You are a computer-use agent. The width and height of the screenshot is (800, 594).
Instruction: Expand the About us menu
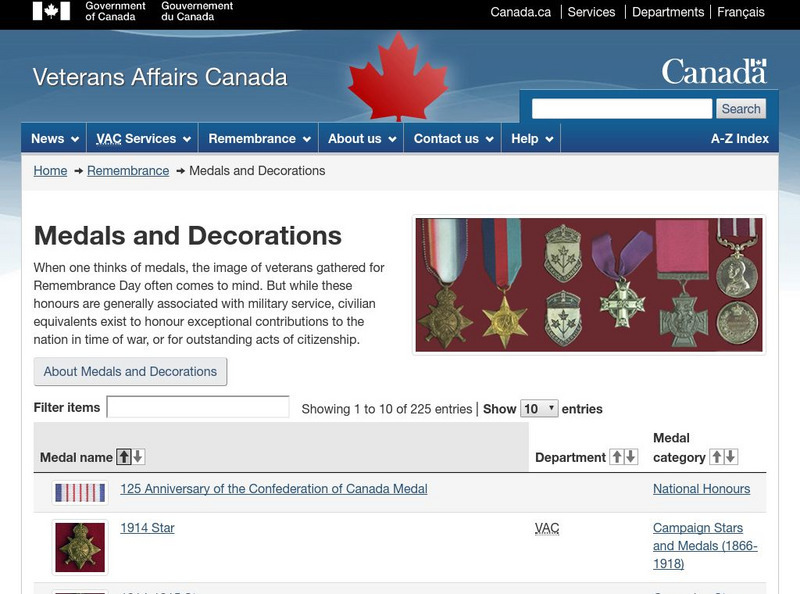362,138
